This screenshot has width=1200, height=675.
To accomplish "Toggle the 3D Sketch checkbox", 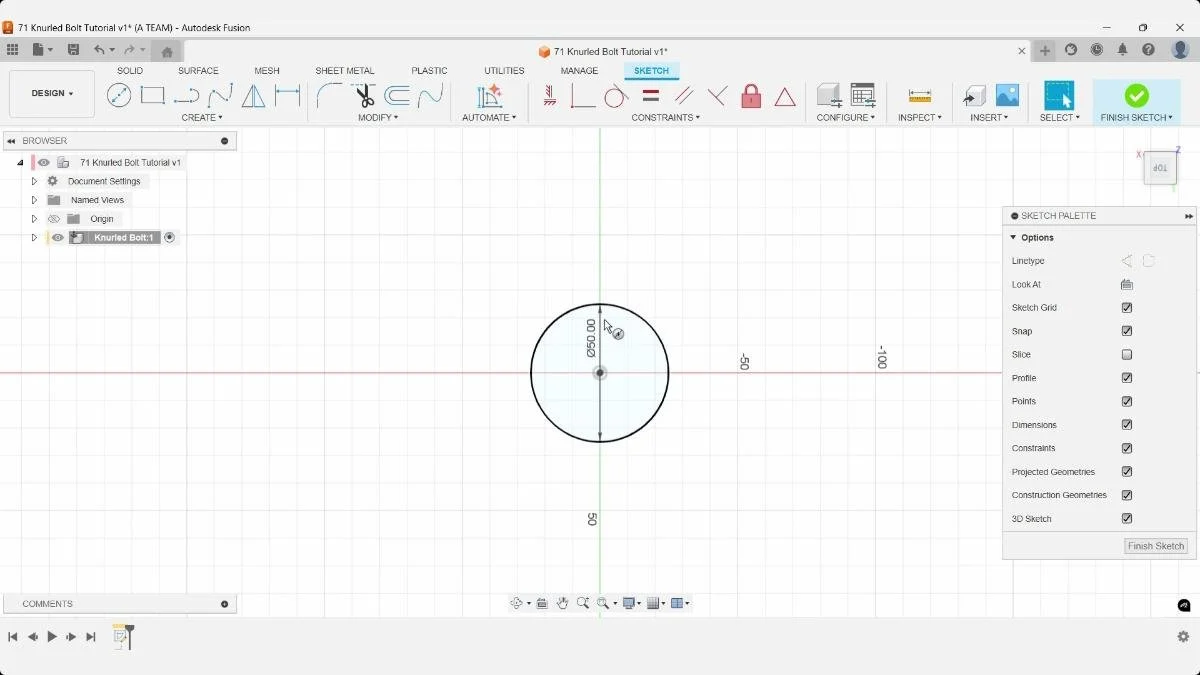I will [x=1127, y=519].
